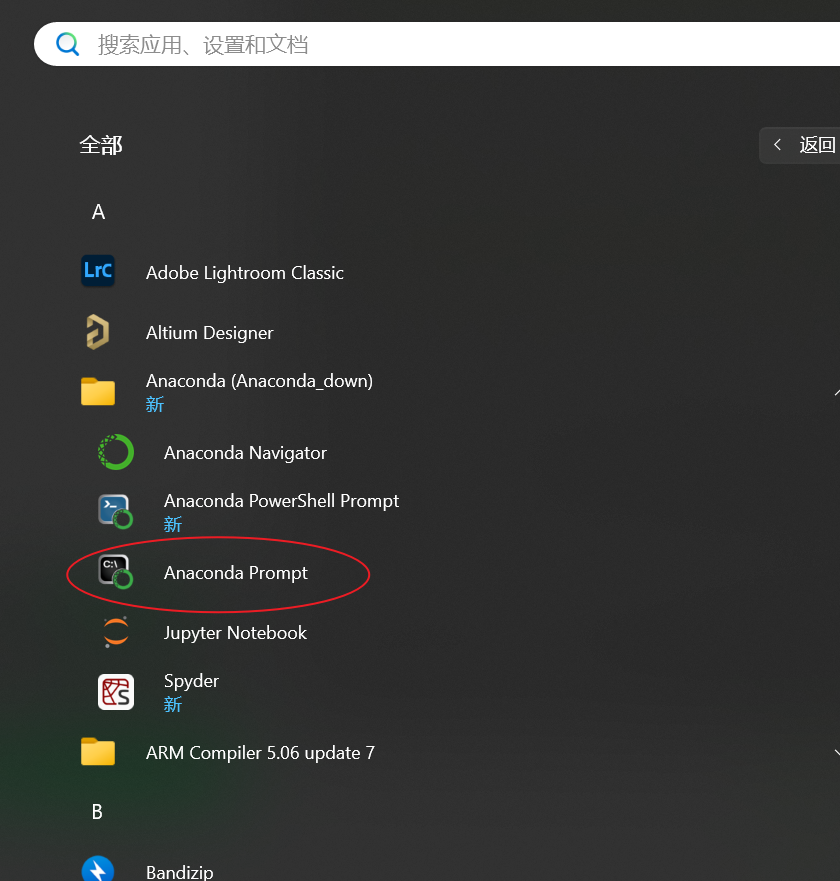Launch Anaconda Navigator by its label
Screen dimensions: 840x881
pos(245,453)
